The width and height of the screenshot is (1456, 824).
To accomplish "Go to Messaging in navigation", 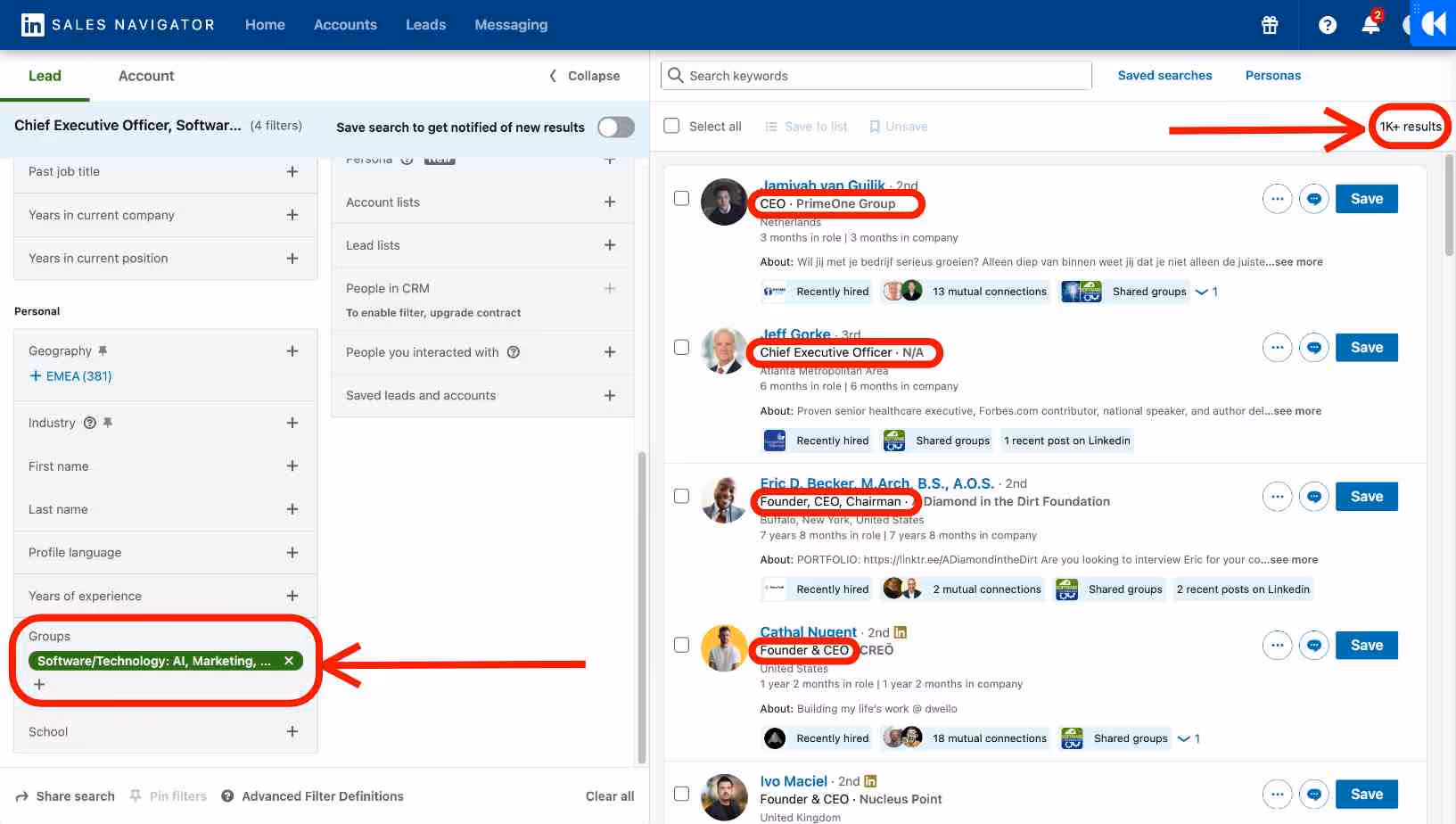I will 511,25.
